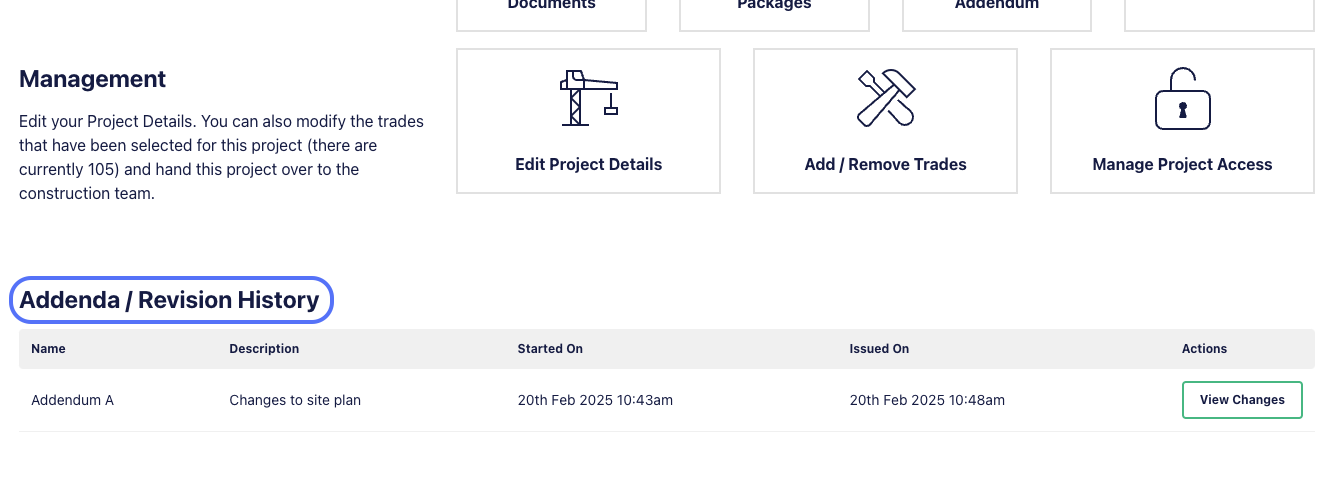The width and height of the screenshot is (1338, 496).
Task: Click the Name column header
Action: pos(48,349)
